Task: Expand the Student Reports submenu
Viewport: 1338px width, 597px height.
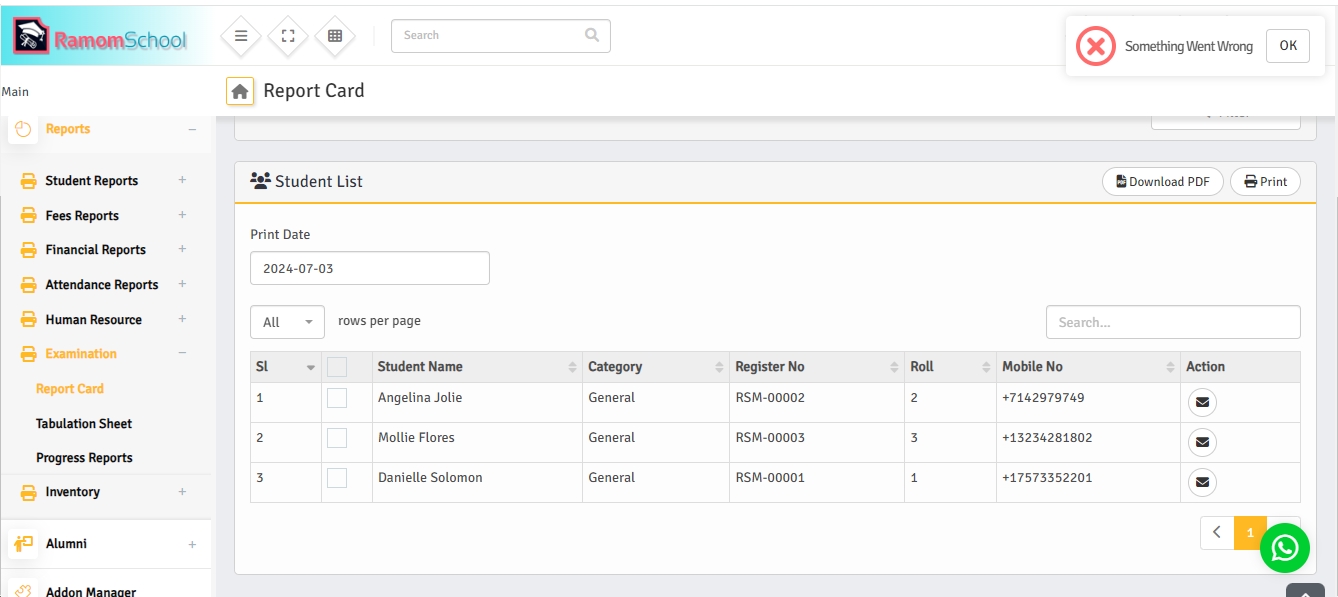Action: click(x=182, y=180)
